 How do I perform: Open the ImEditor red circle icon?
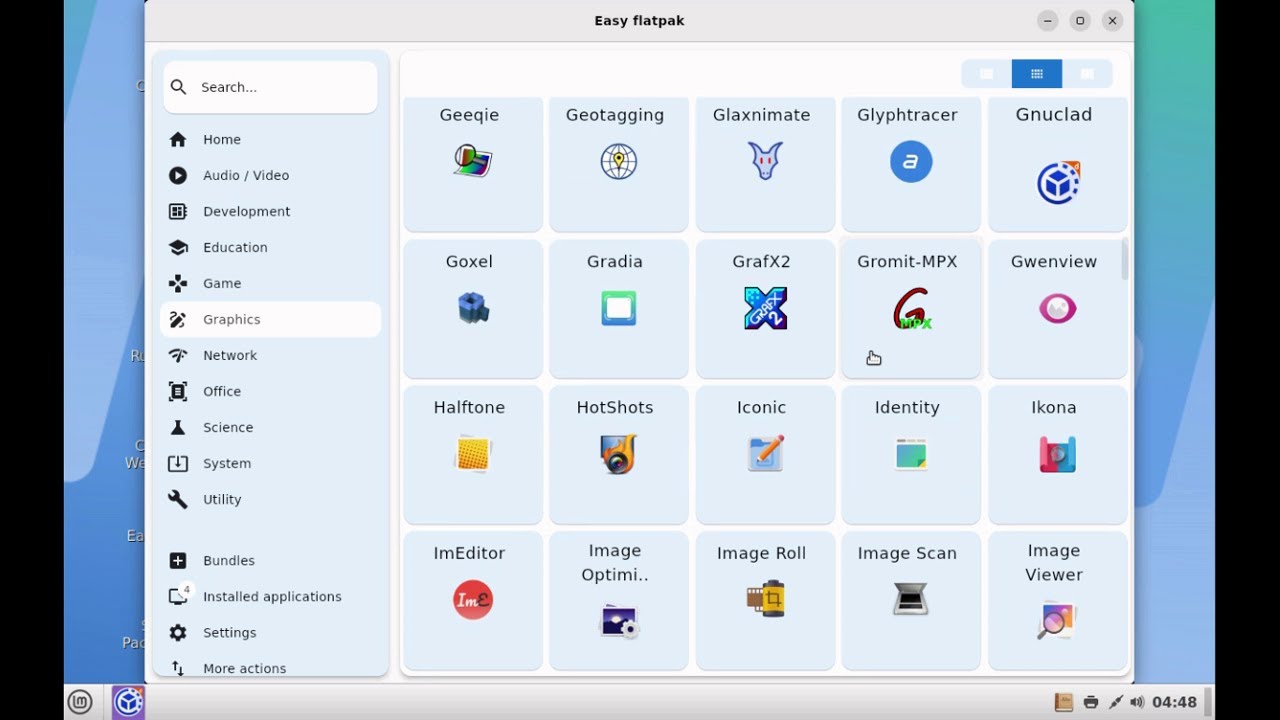[473, 600]
